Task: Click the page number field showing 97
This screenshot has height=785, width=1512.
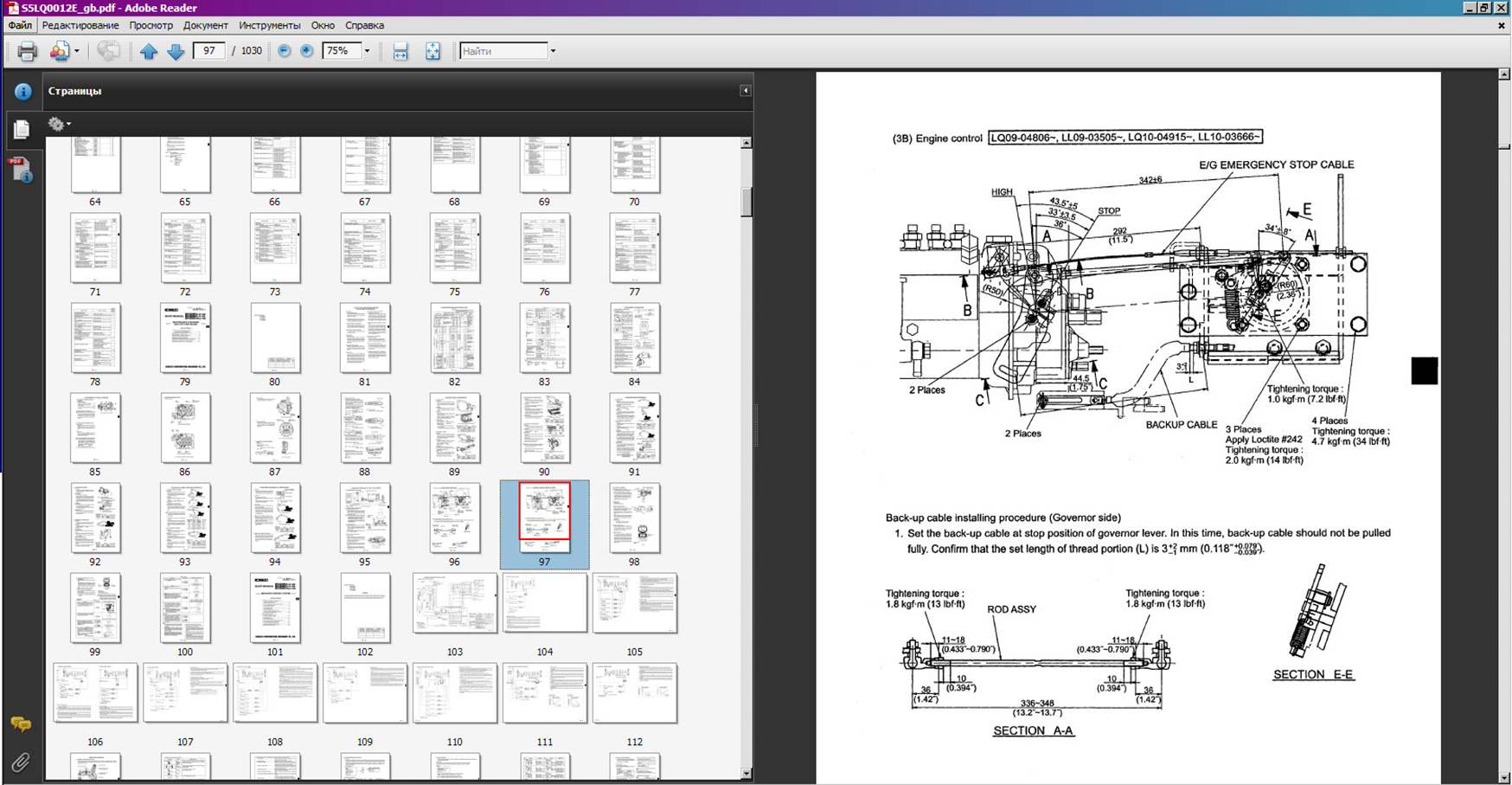Action: (208, 51)
